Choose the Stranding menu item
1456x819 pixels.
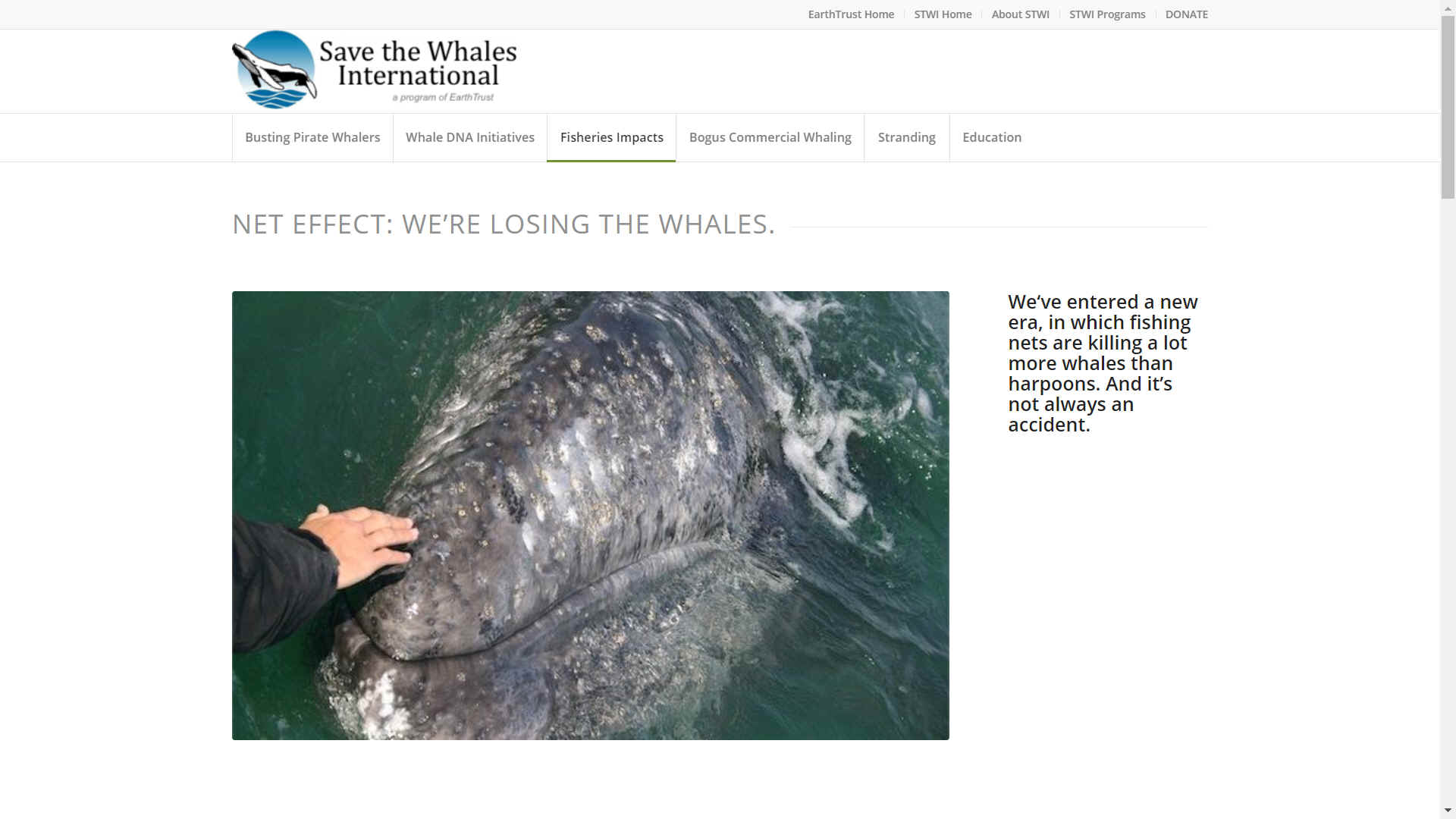click(x=906, y=137)
